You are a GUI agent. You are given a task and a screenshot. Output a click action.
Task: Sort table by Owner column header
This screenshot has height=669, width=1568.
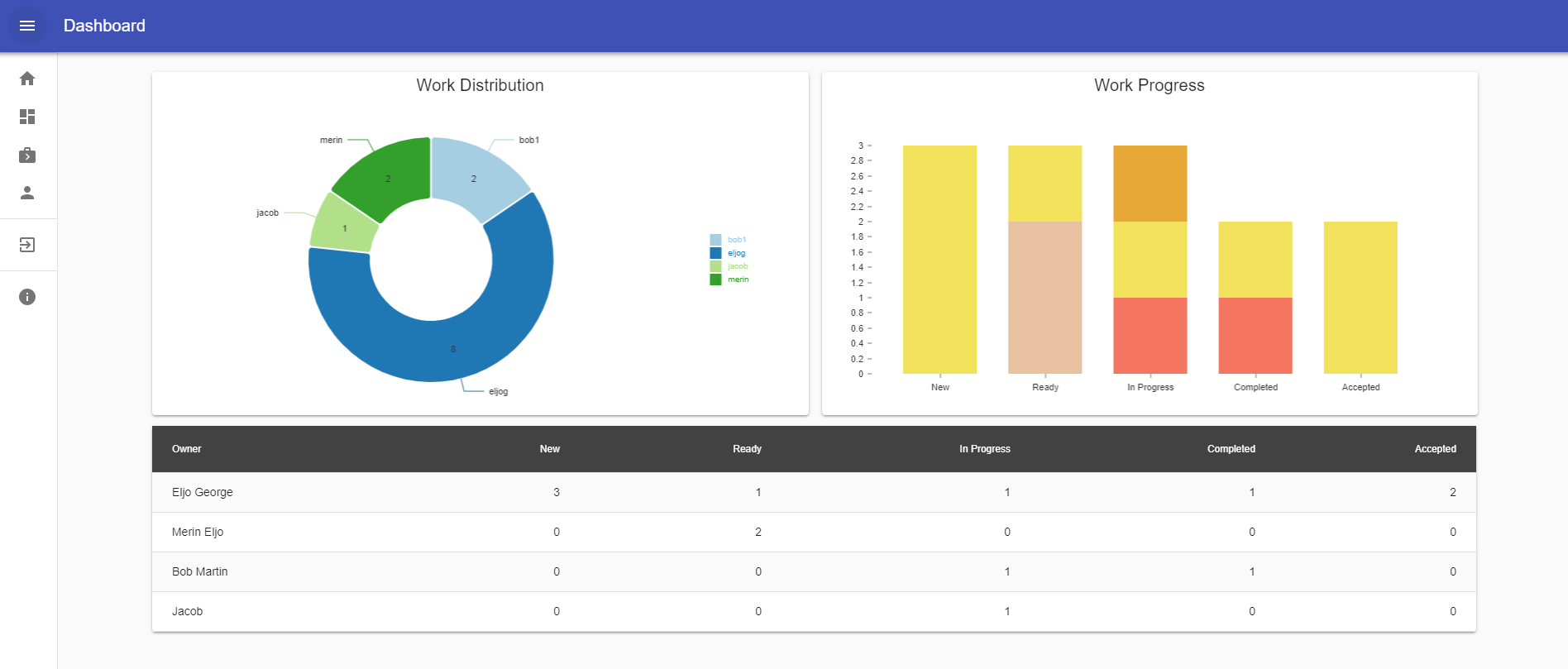(x=187, y=449)
